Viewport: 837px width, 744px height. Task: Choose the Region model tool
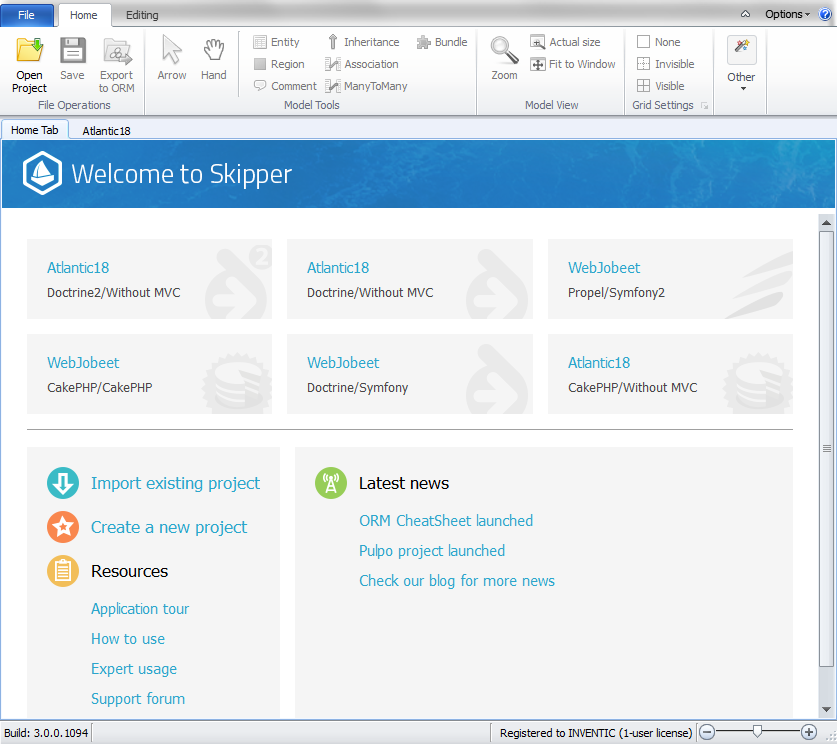[279, 64]
